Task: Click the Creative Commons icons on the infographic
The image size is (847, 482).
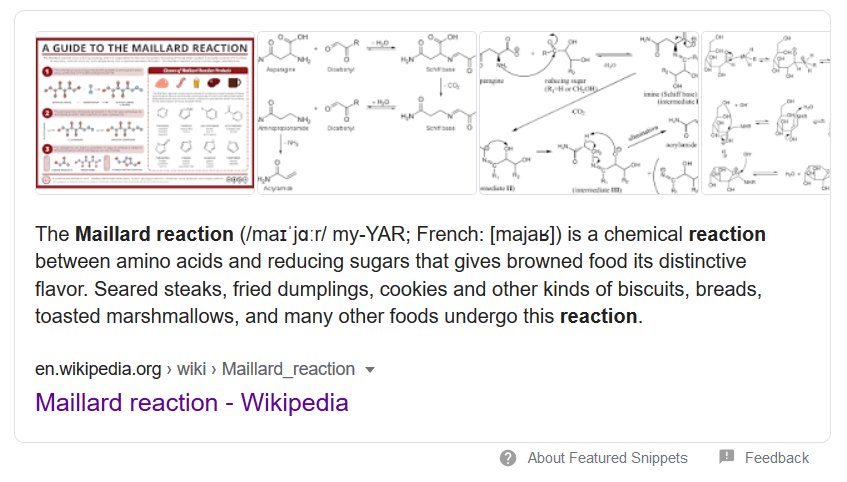Action: tap(237, 179)
